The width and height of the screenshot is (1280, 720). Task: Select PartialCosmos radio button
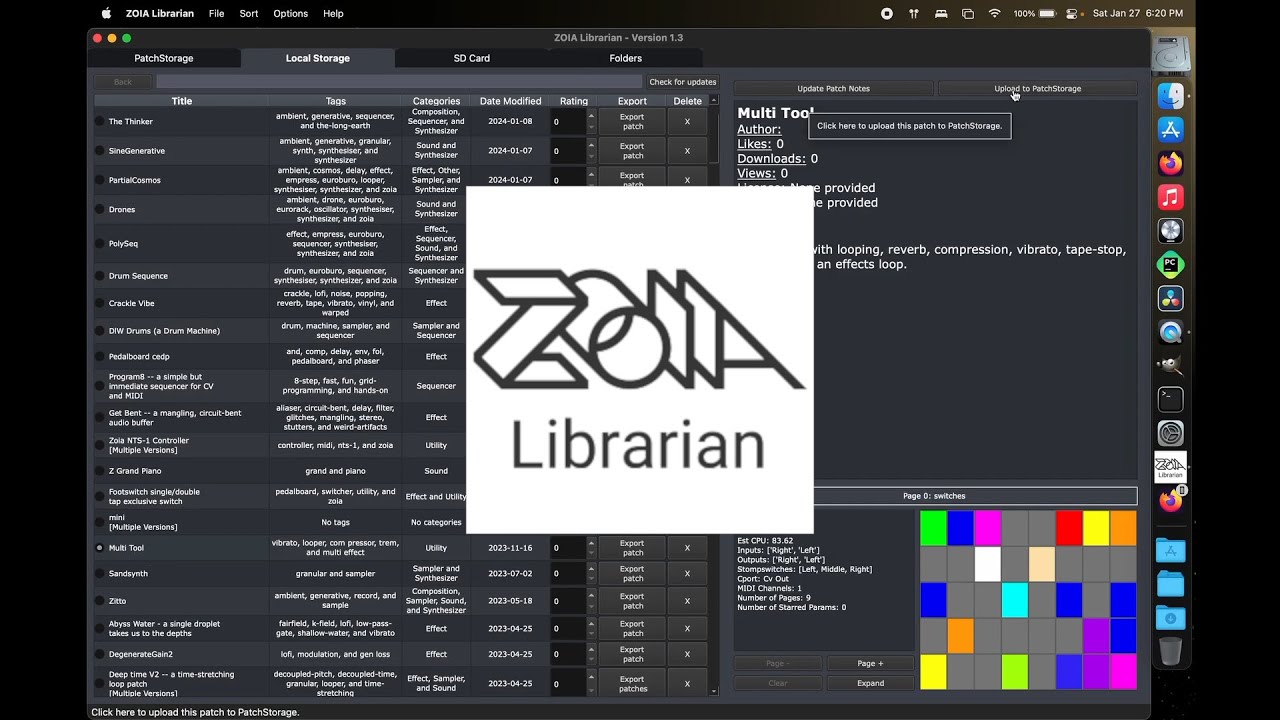click(99, 180)
